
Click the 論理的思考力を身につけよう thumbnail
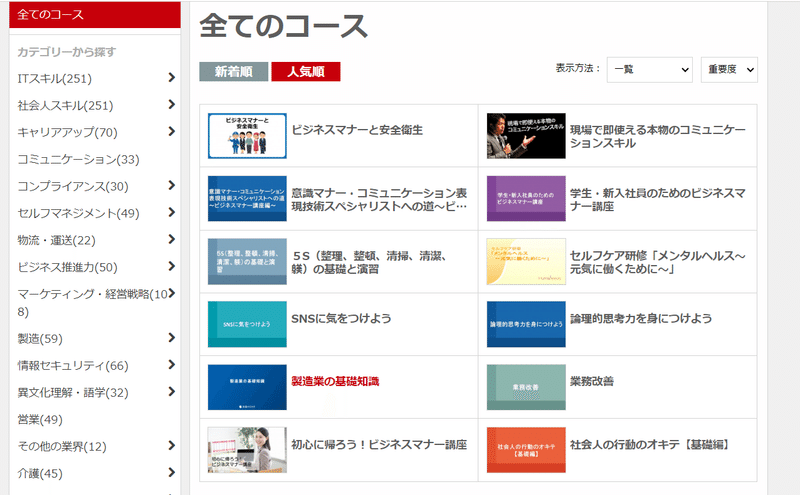pyautogui.click(x=526, y=324)
